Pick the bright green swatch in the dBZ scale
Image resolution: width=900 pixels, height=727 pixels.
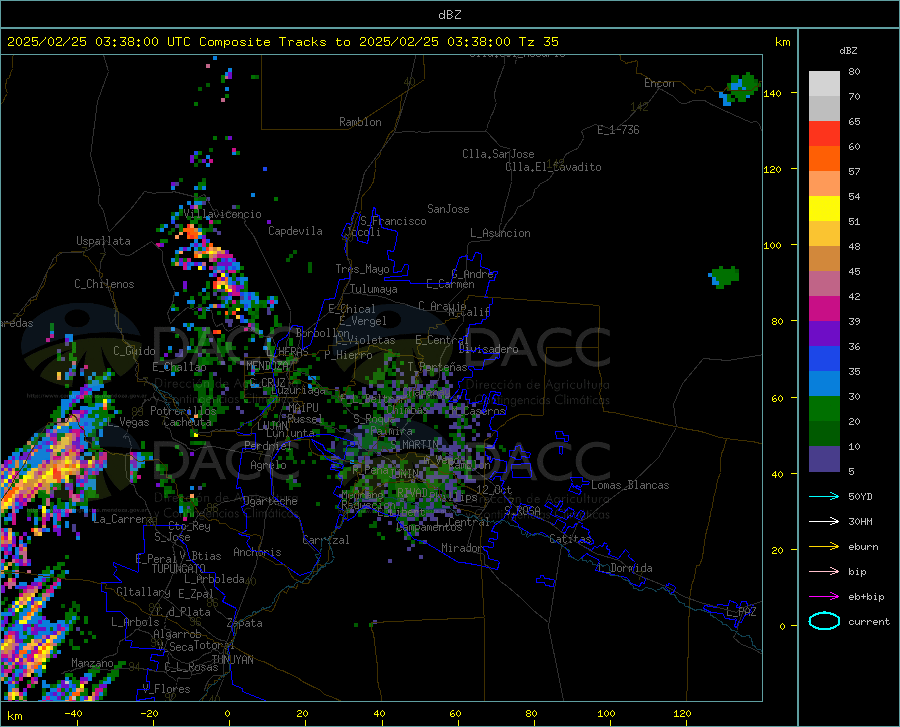pos(824,409)
